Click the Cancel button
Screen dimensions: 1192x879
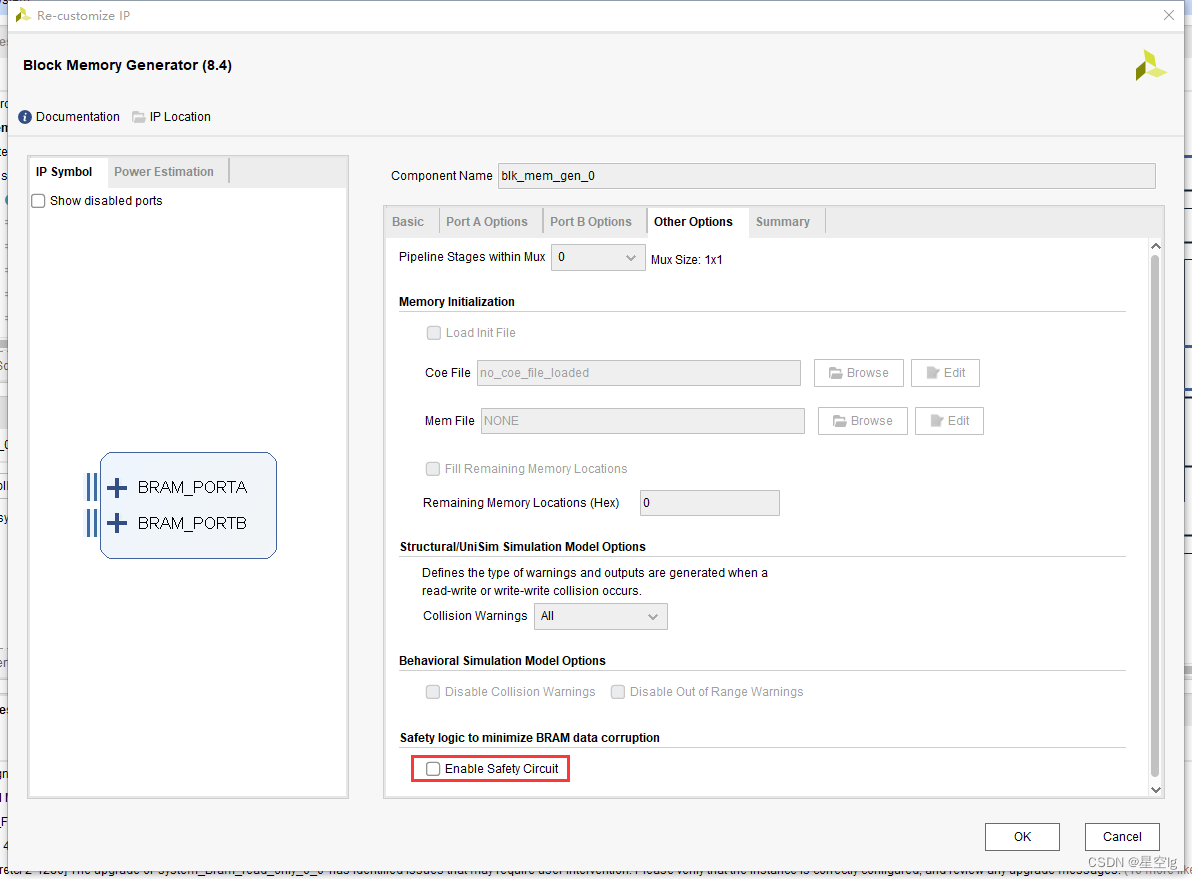pos(1121,837)
